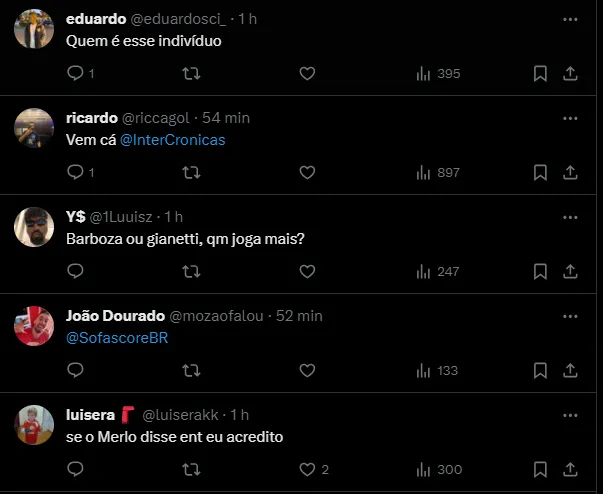Reply to Y$ tweet about Barboza
The width and height of the screenshot is (603, 494).
pos(75,271)
